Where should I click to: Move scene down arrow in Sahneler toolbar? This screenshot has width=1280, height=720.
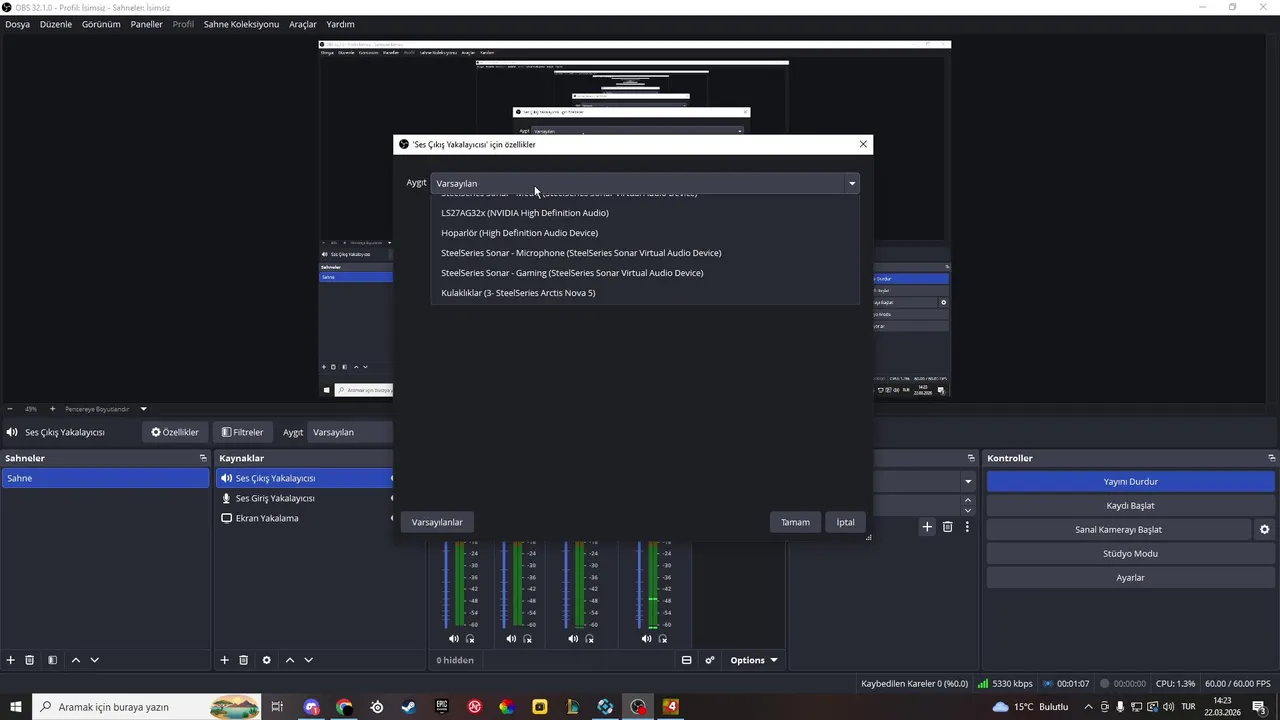(x=95, y=660)
